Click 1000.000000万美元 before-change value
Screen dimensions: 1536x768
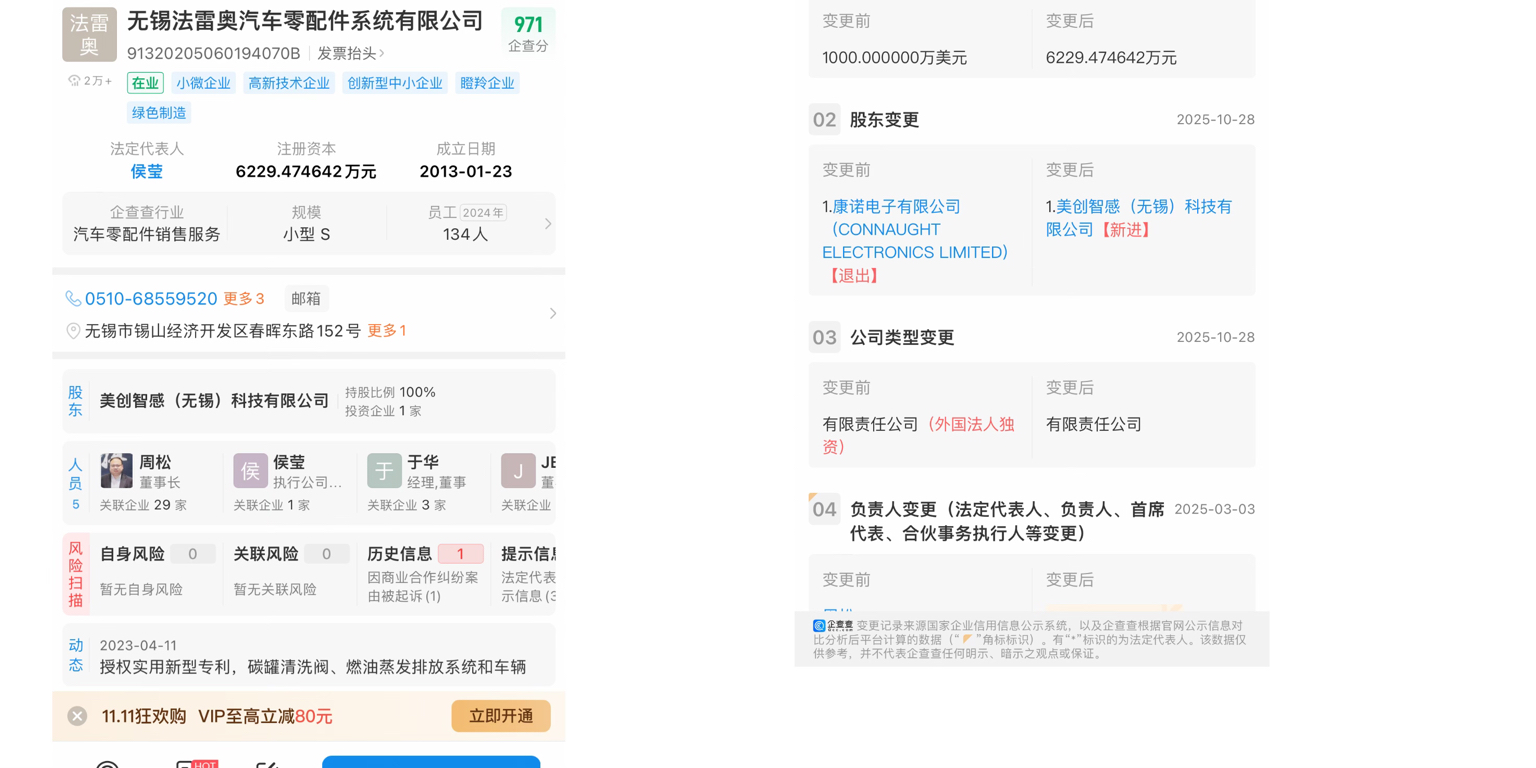[x=895, y=58]
